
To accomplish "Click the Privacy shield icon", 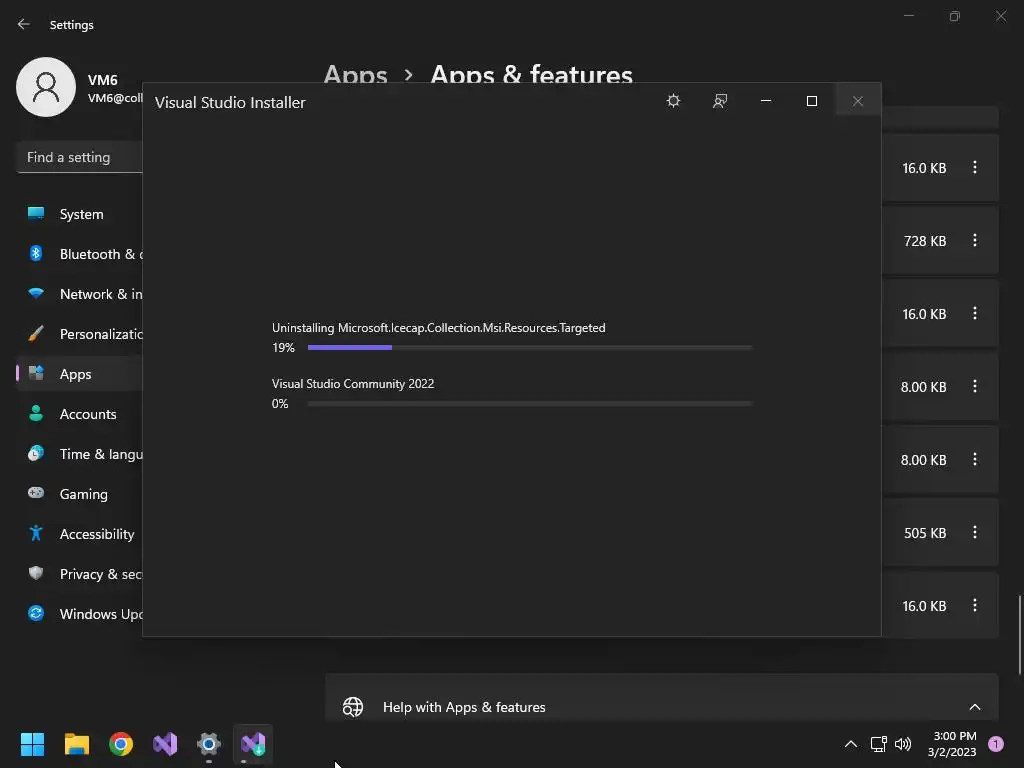I will (x=36, y=573).
